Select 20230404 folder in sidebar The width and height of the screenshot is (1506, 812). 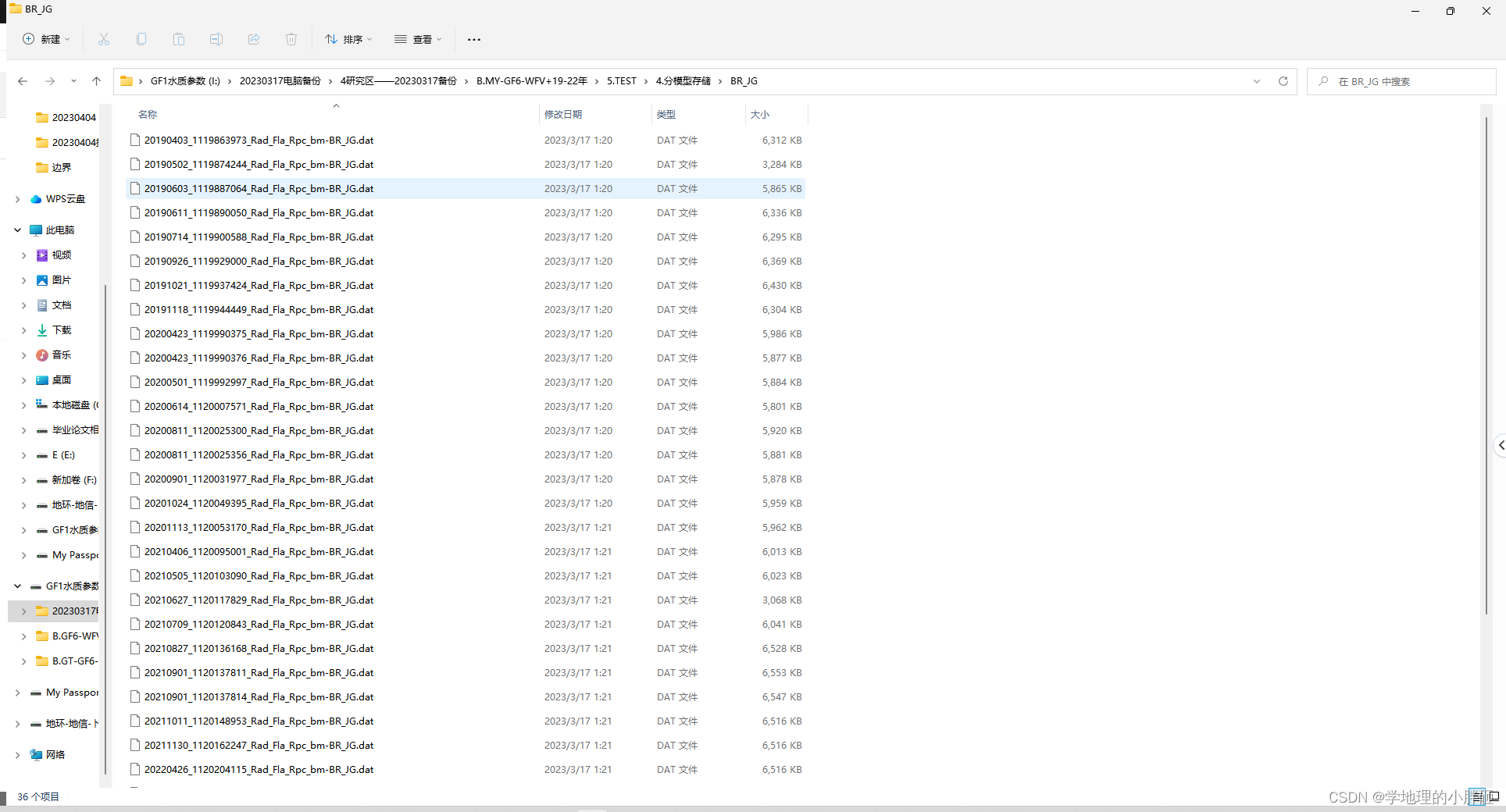tap(66, 118)
